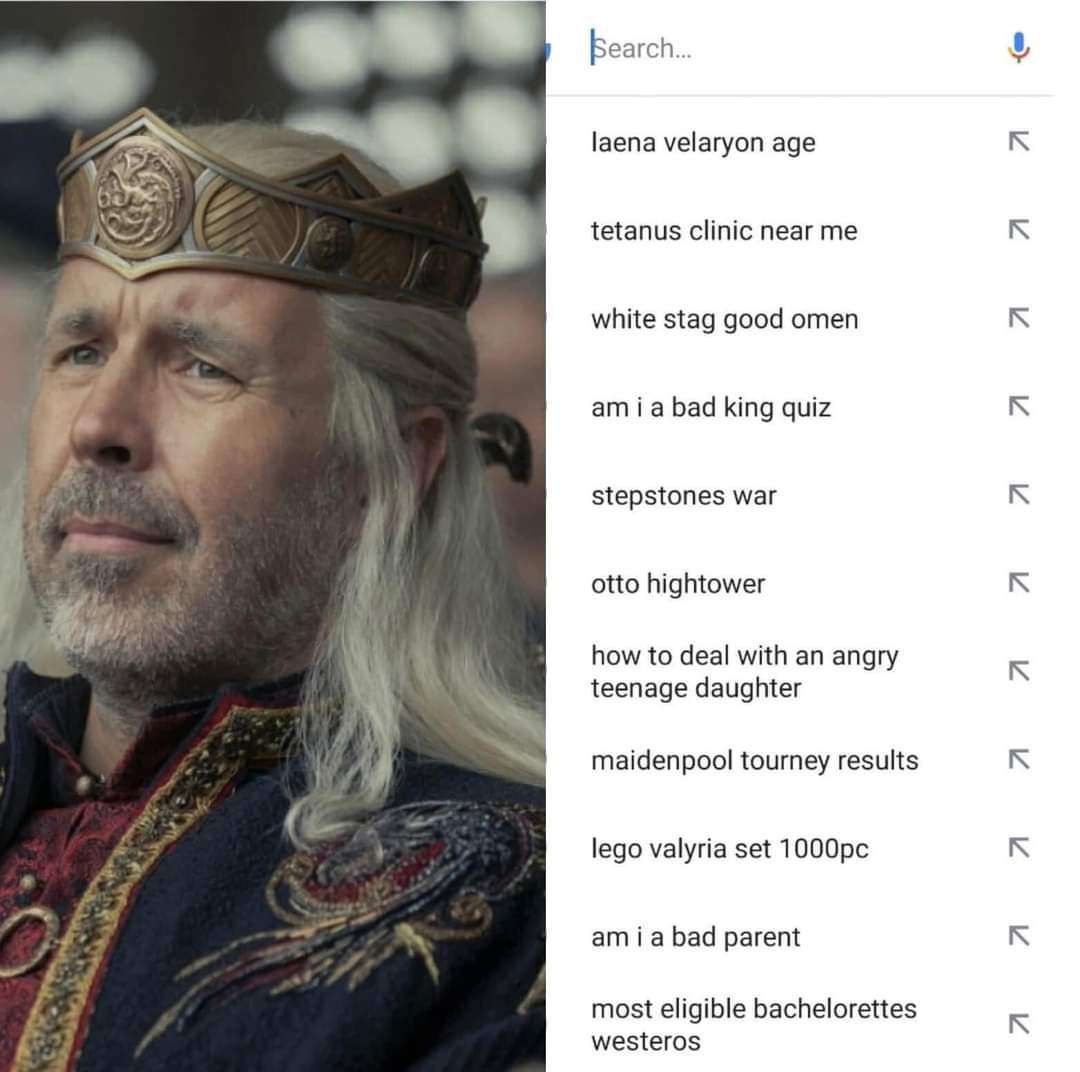The height and width of the screenshot is (1072, 1080).
Task: Click the crowned king photo
Action: (273, 536)
